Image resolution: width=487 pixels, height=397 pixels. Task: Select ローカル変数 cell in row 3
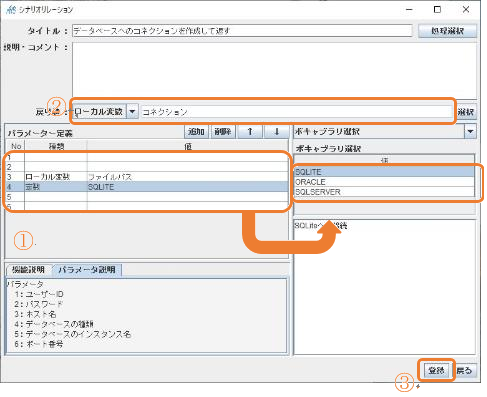coord(56,177)
